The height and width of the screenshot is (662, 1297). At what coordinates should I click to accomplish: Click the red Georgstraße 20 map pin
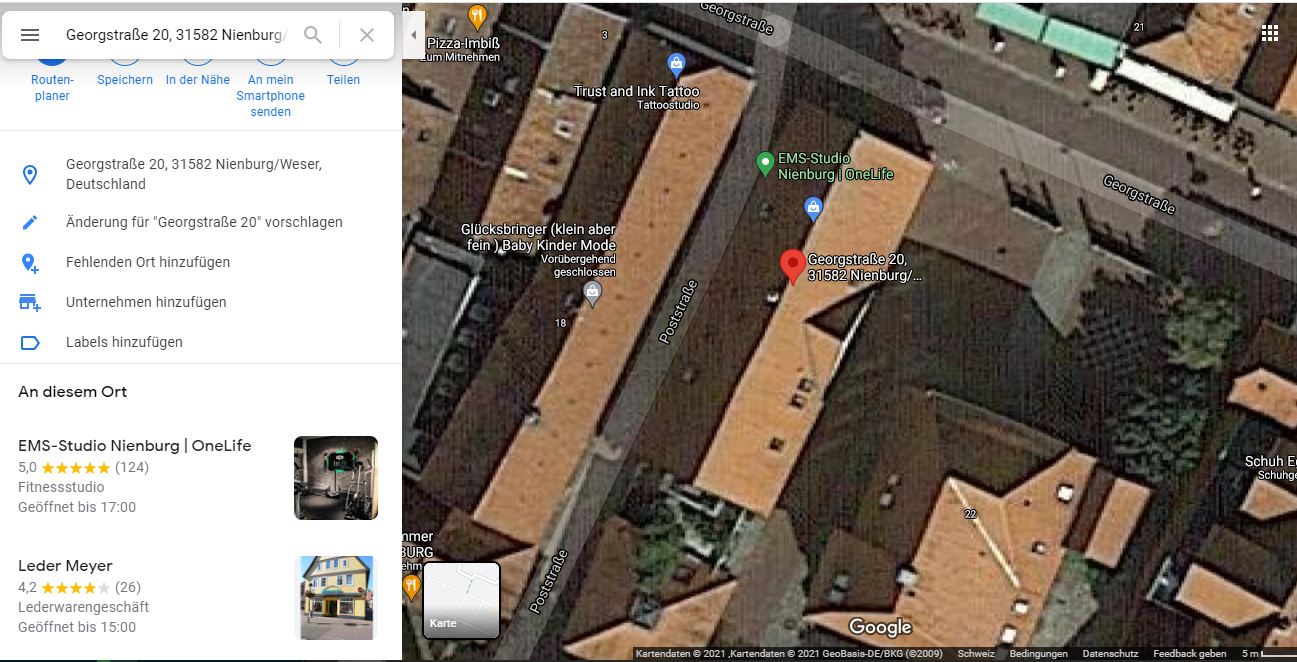[x=793, y=266]
